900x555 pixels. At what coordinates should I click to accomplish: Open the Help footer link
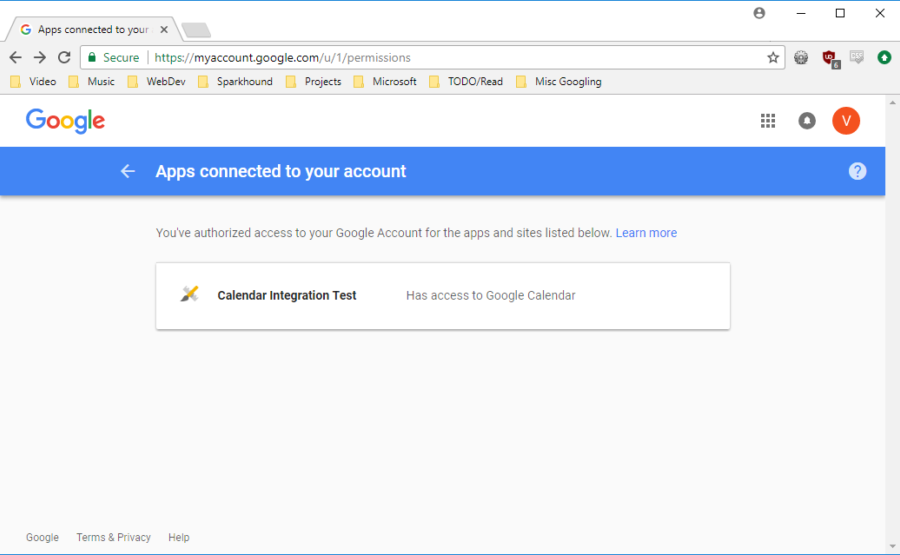(x=179, y=537)
